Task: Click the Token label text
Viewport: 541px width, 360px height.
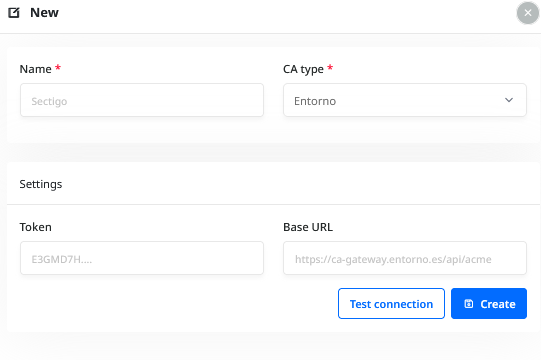Action: (36, 227)
